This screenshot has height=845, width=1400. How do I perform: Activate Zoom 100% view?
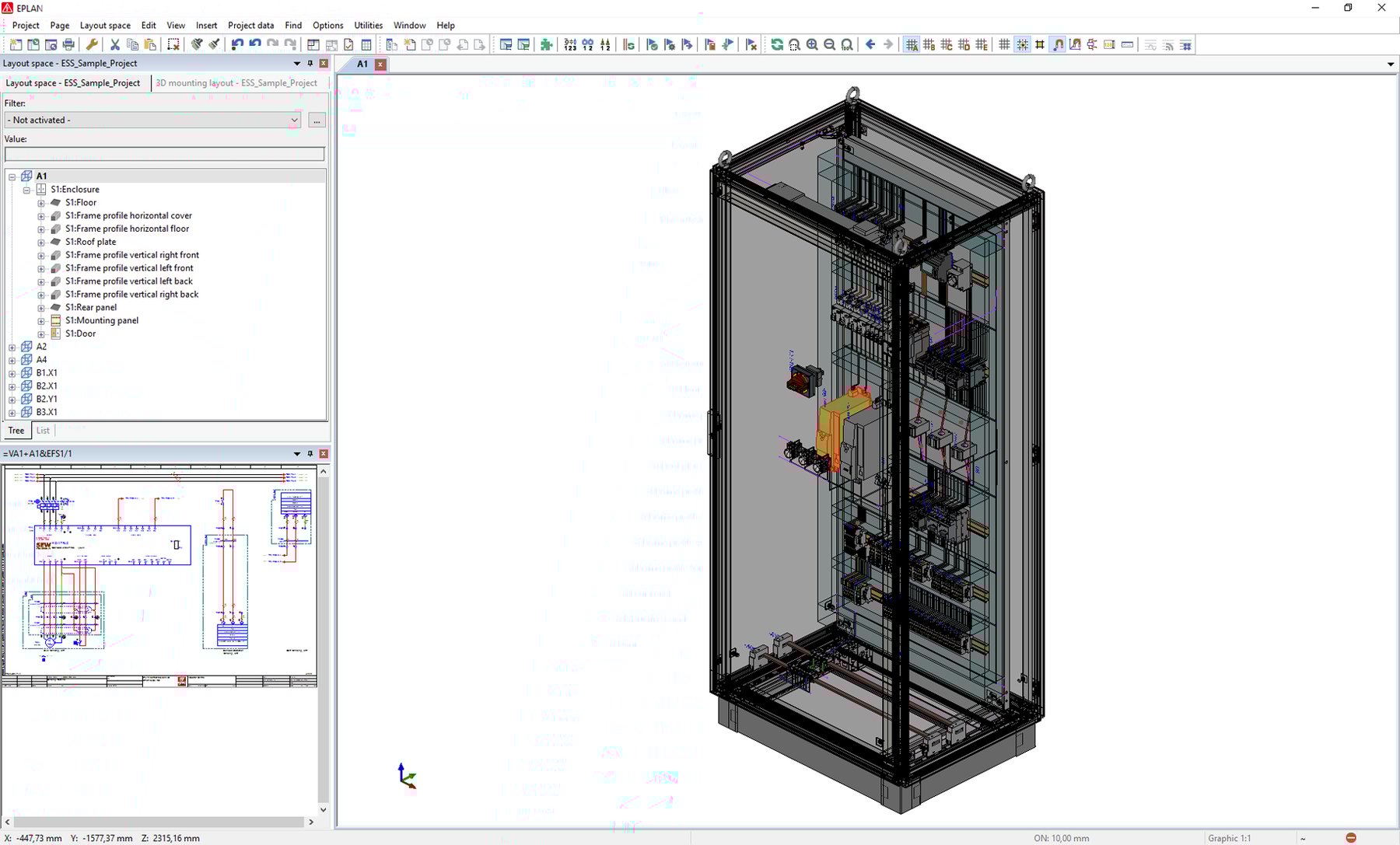(846, 44)
